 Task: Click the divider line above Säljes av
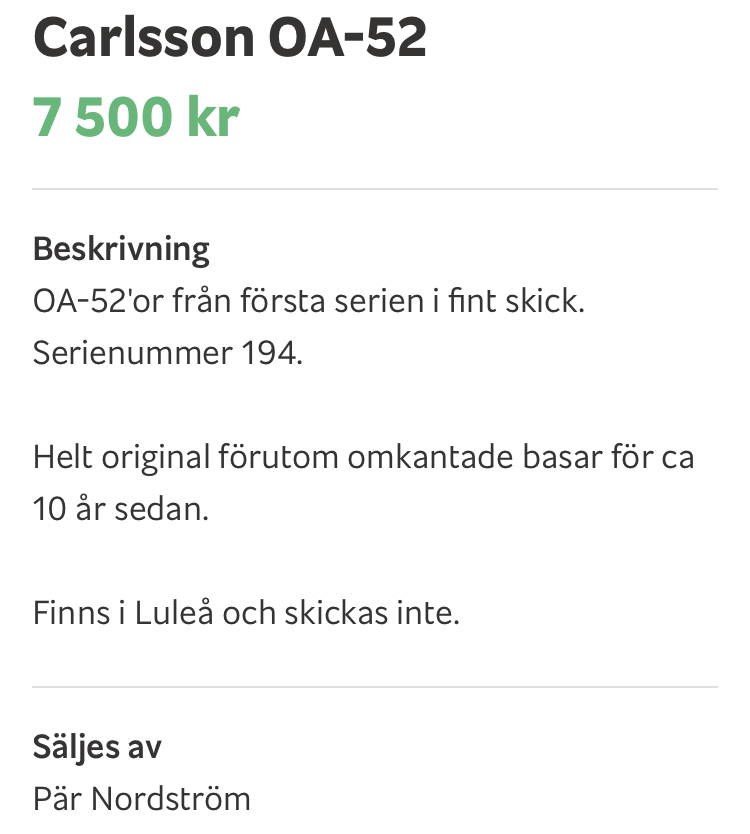(375, 687)
